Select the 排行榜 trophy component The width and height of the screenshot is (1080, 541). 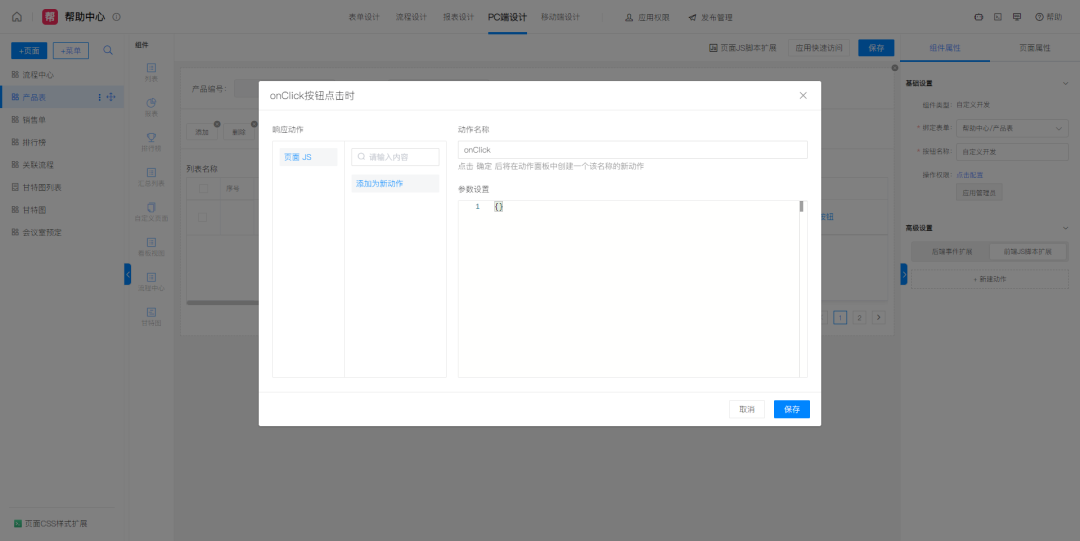(152, 138)
